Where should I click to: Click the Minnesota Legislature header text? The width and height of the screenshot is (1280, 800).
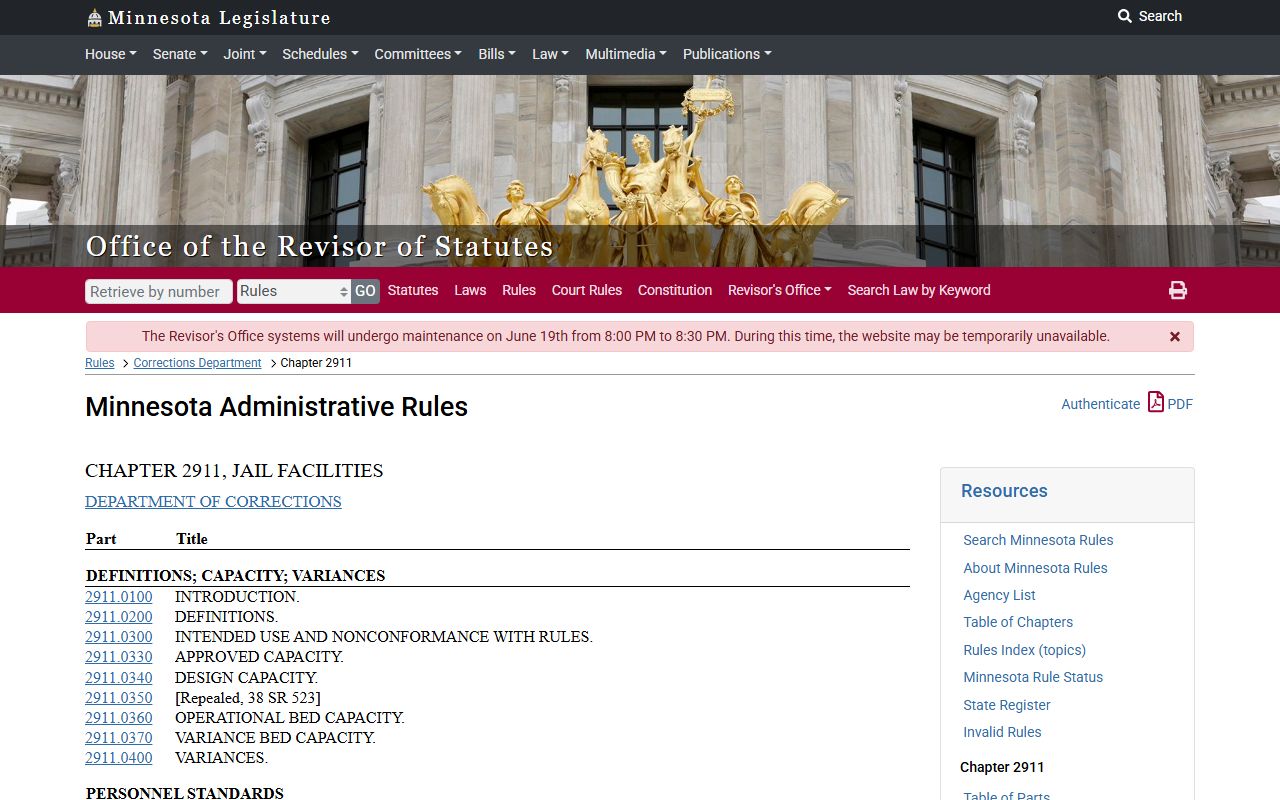[x=219, y=18]
